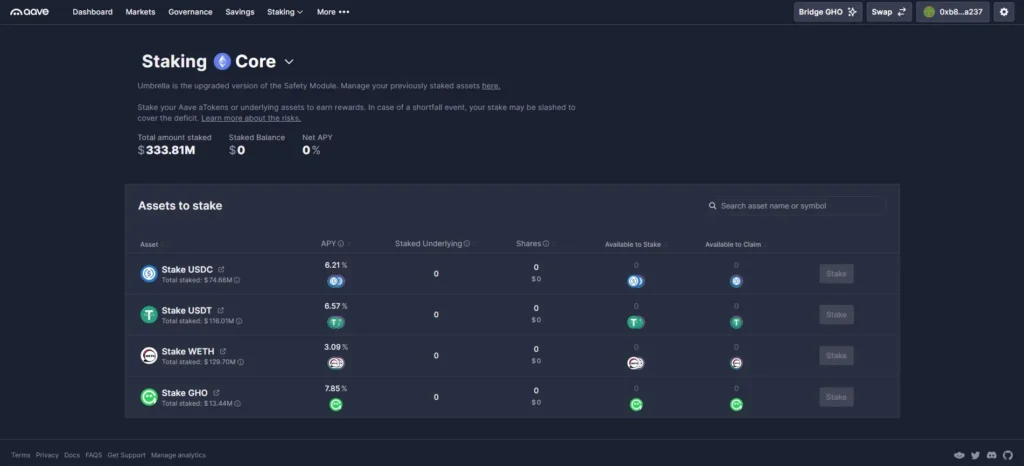
Task: Click the external link icon beside Stake WETH
Action: pyautogui.click(x=223, y=351)
